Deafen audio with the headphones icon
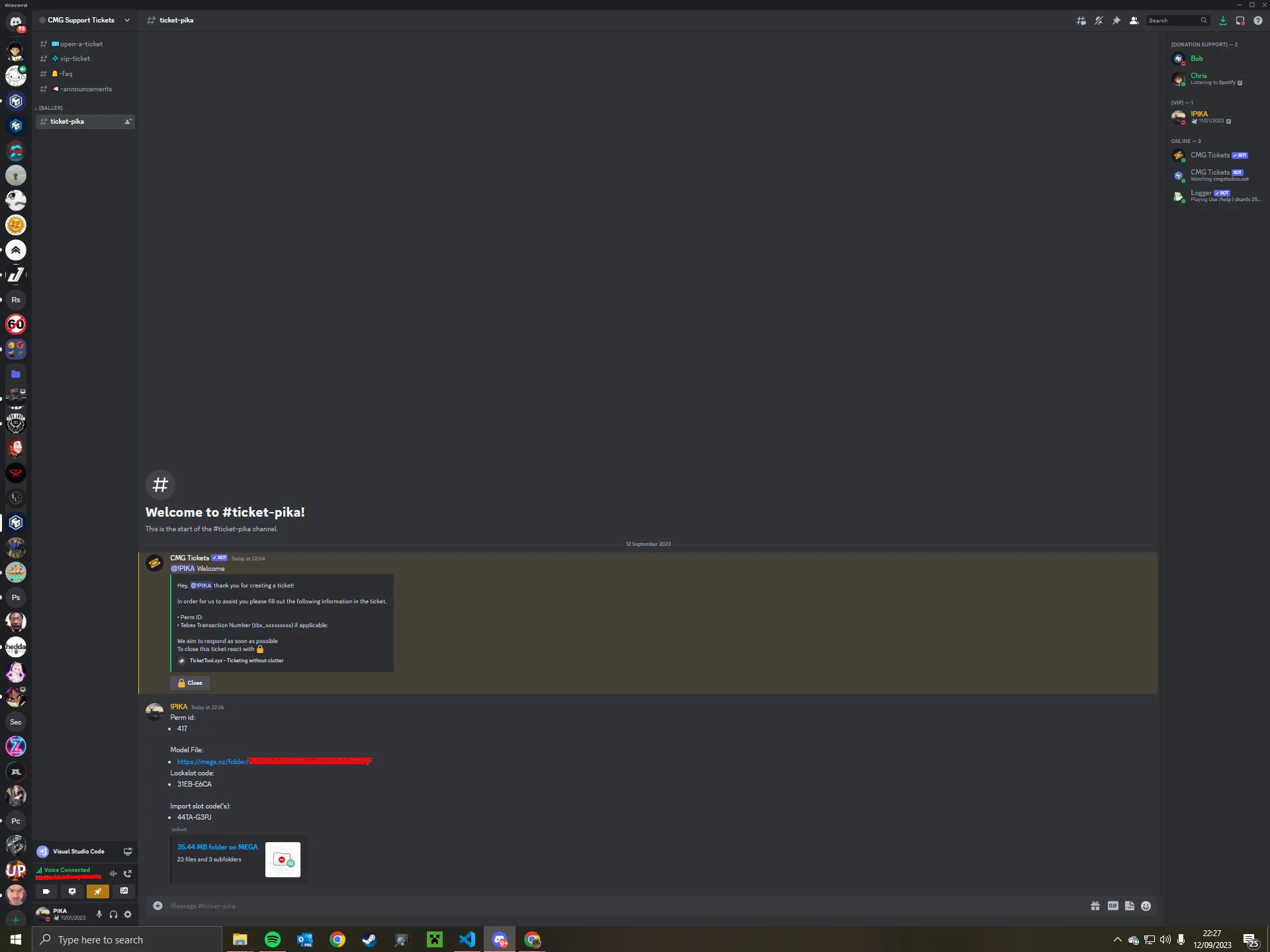Viewport: 1270px width, 952px height. [114, 914]
